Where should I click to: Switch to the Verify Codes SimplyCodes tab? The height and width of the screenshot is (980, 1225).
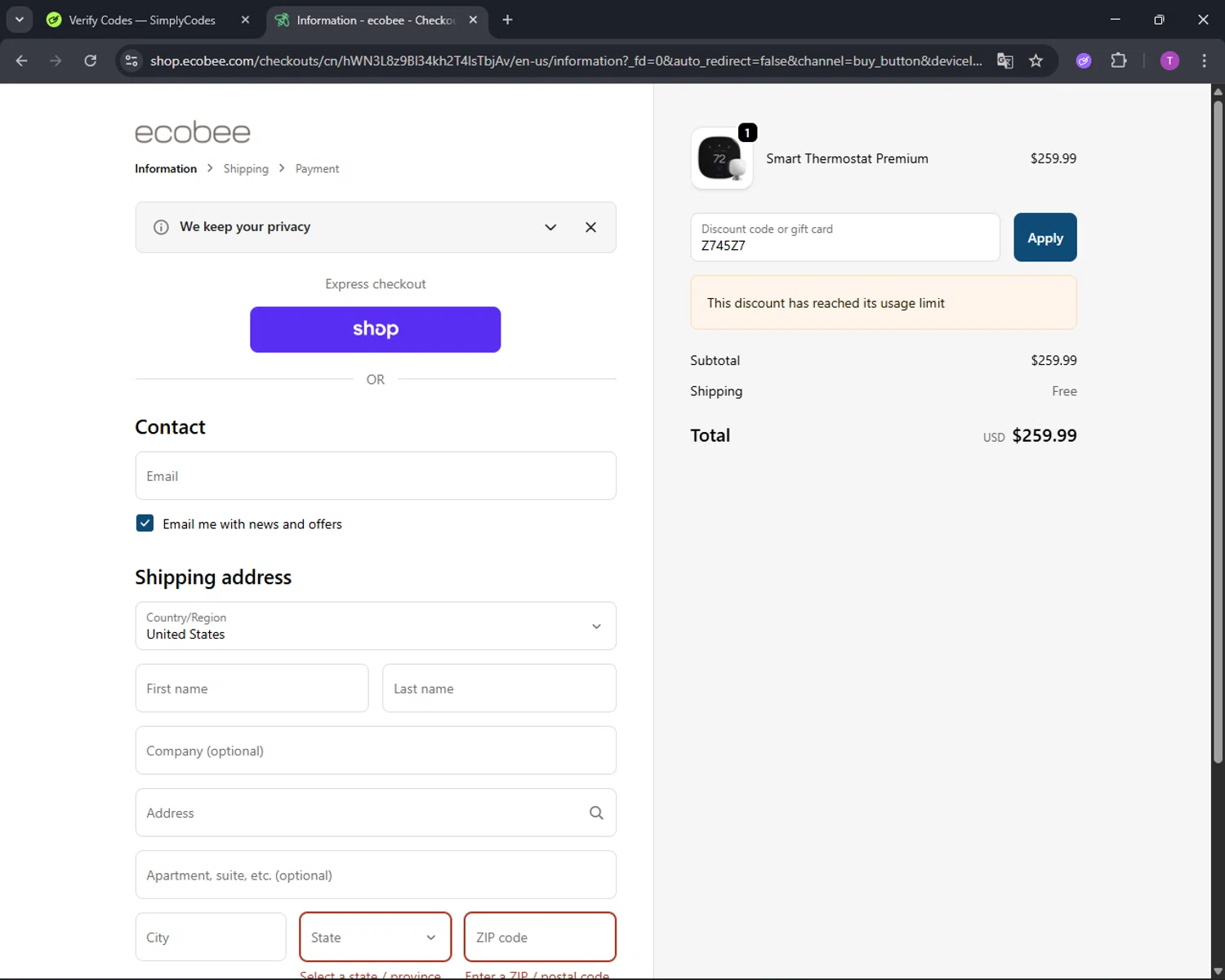(x=142, y=20)
